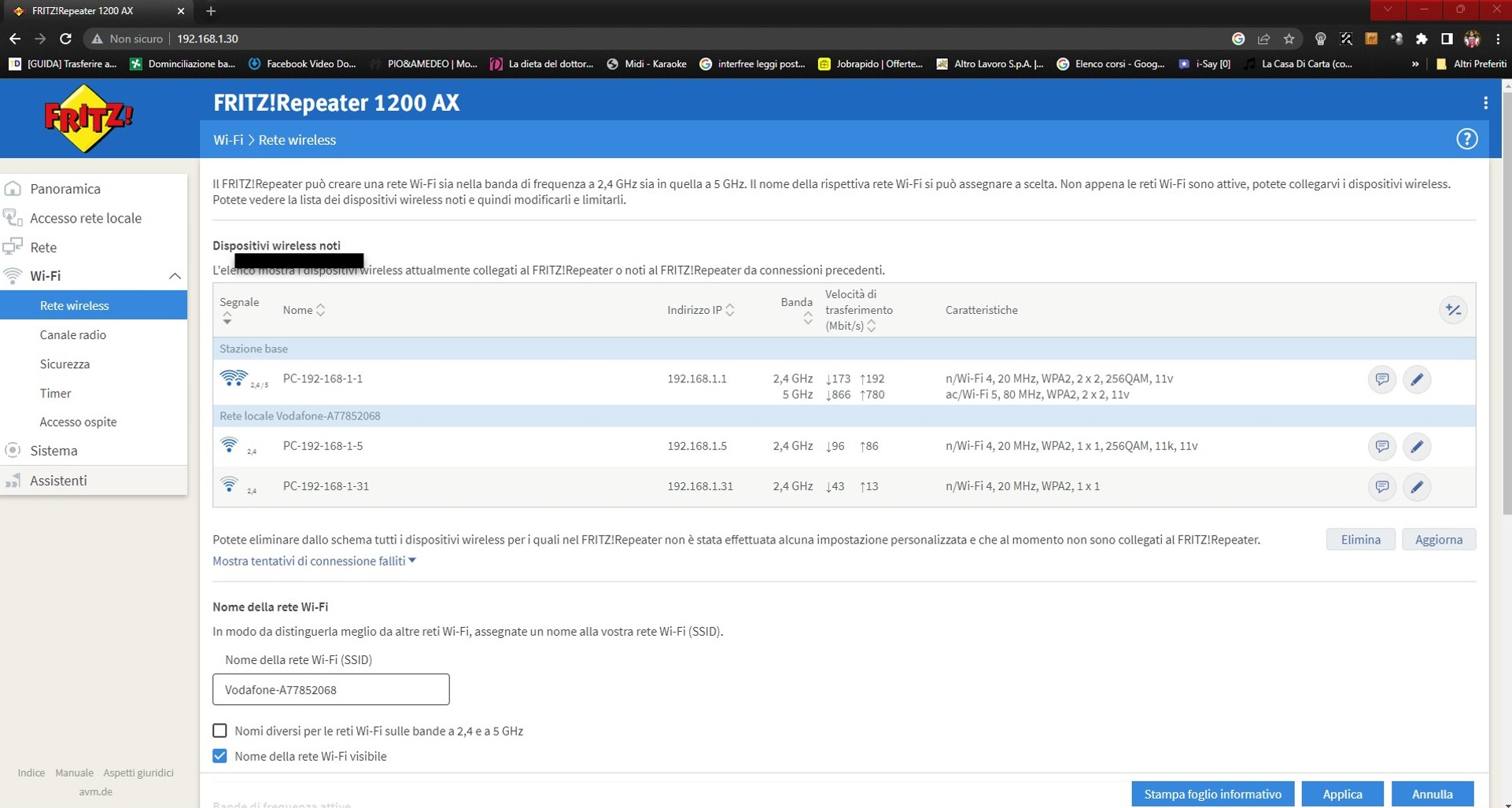Open the Chrome three-dot menu

pos(1498,39)
